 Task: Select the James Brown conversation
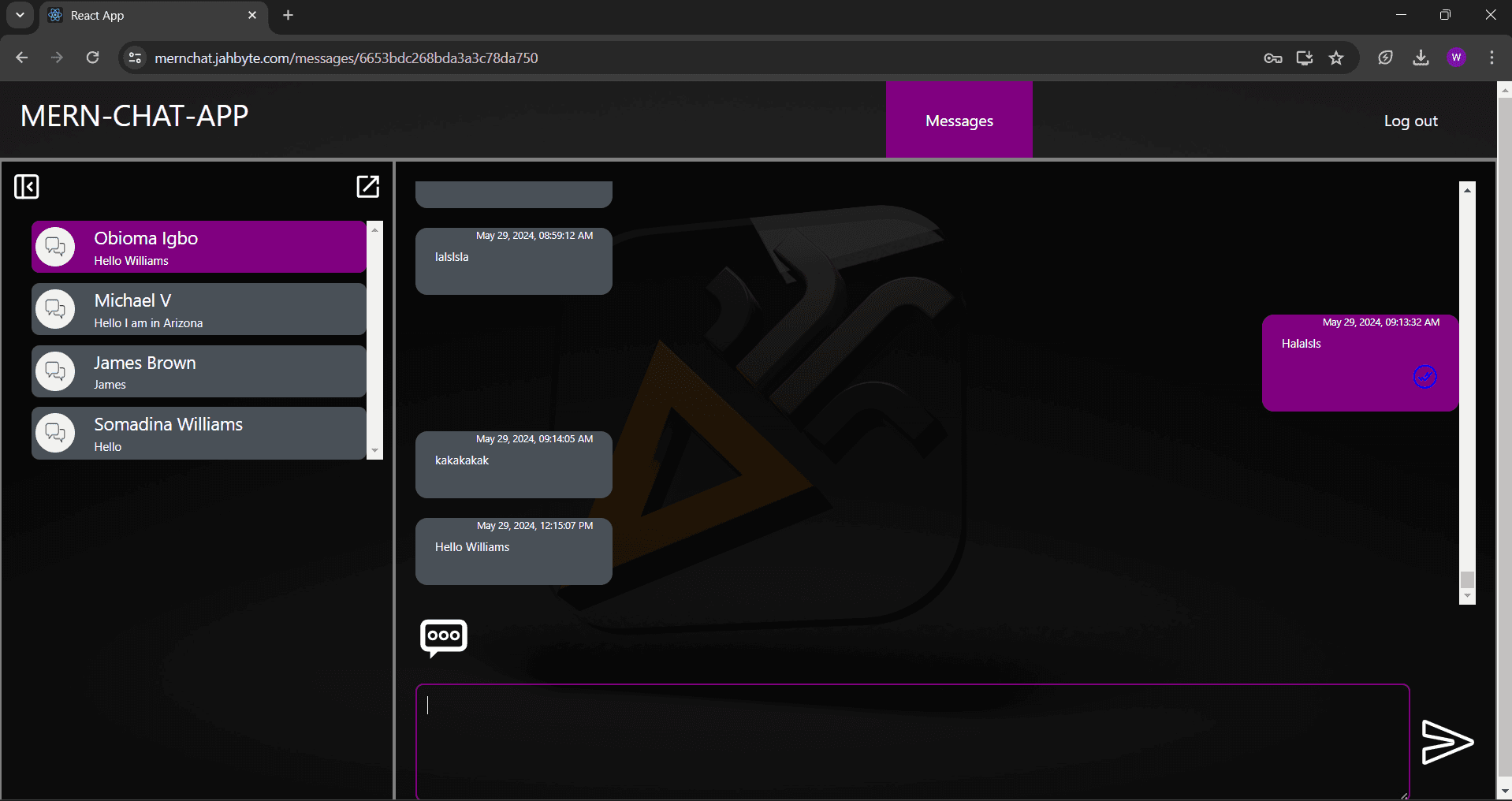click(x=199, y=371)
